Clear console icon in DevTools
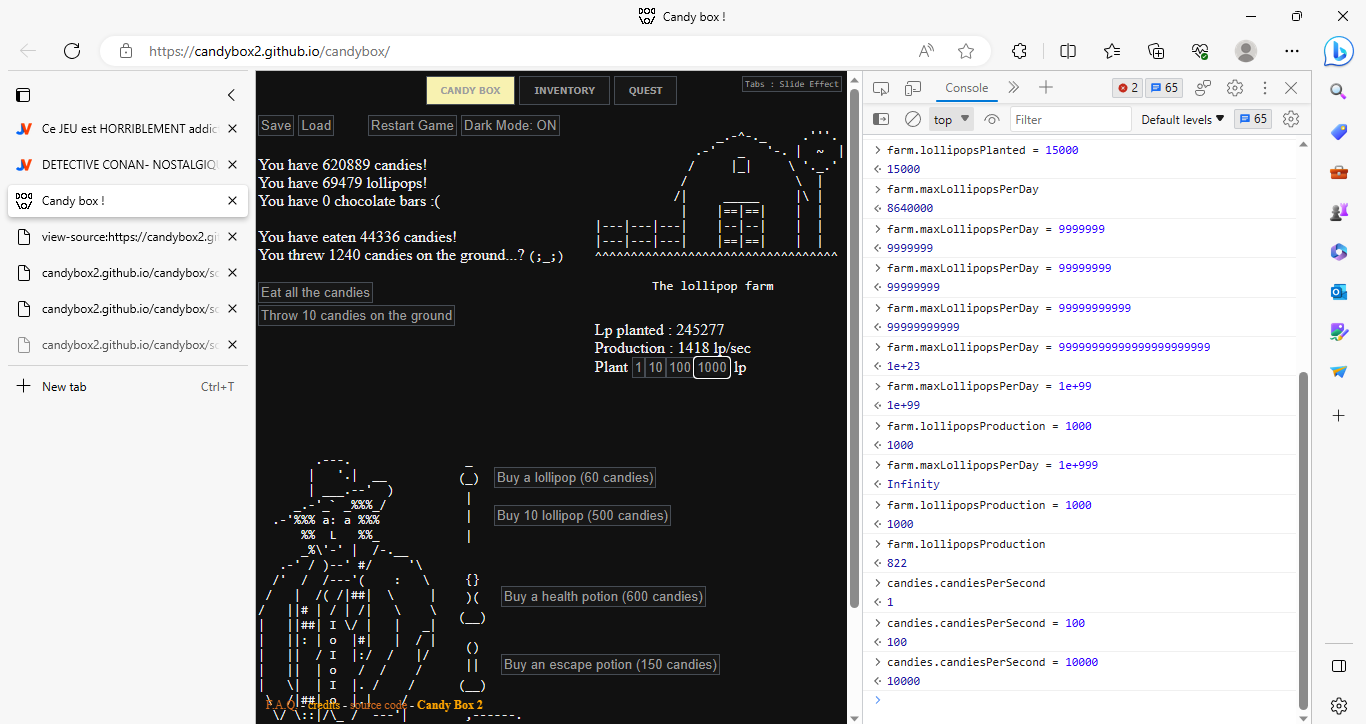This screenshot has height=724, width=1368. [x=912, y=119]
